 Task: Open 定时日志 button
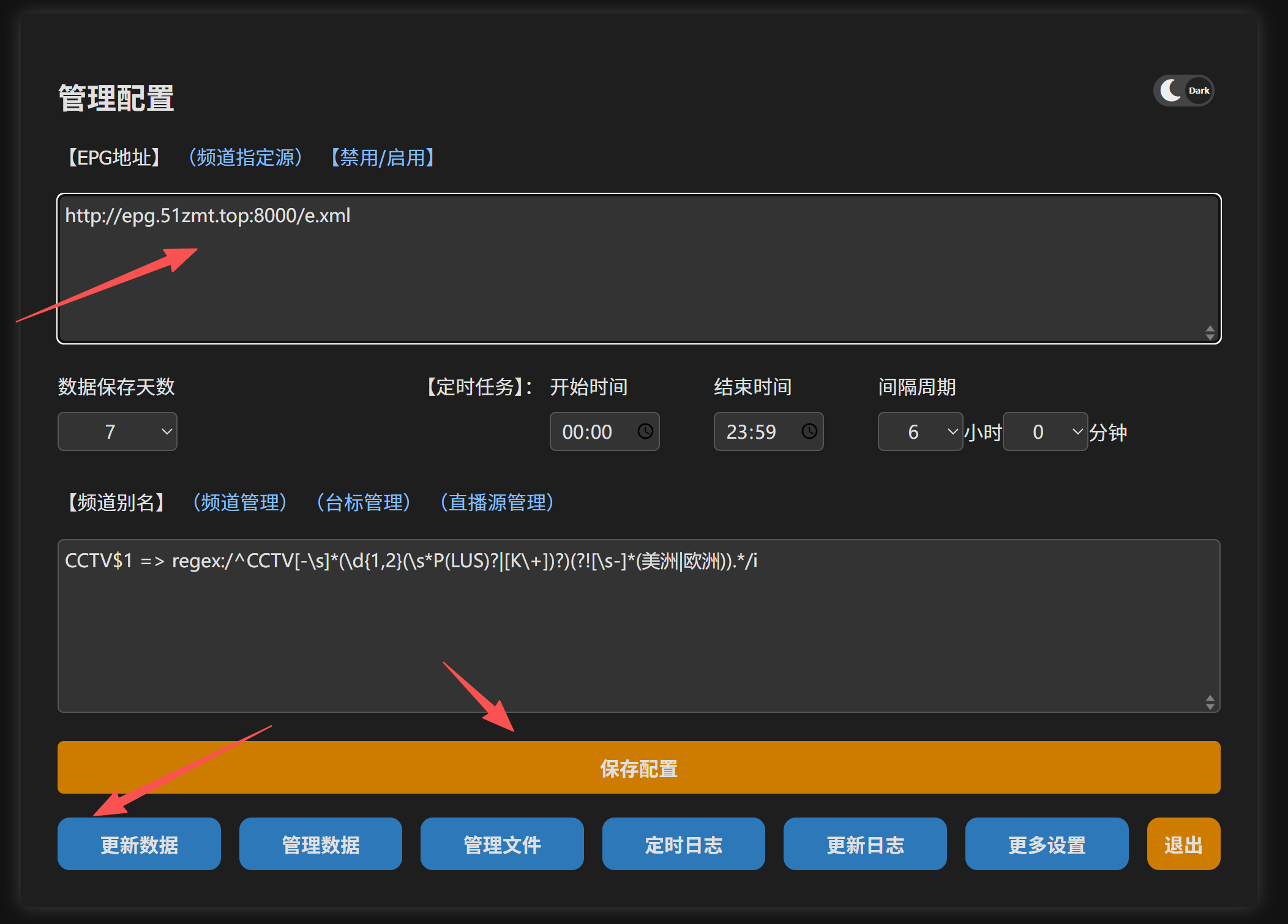pos(683,844)
